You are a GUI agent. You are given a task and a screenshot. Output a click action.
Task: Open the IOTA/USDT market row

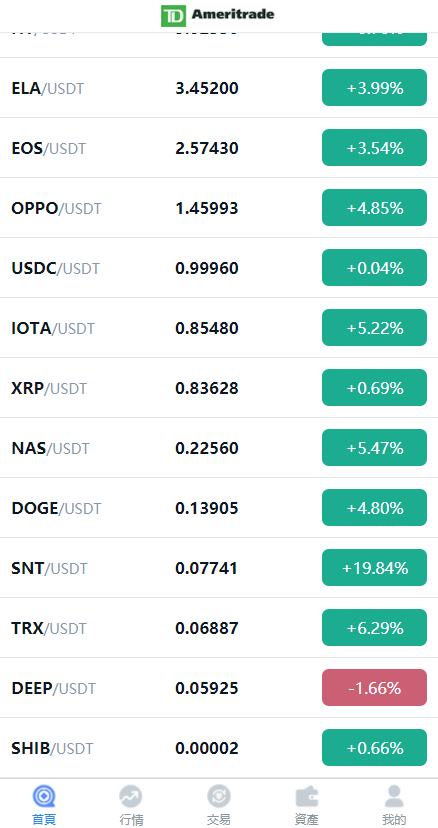tap(219, 328)
